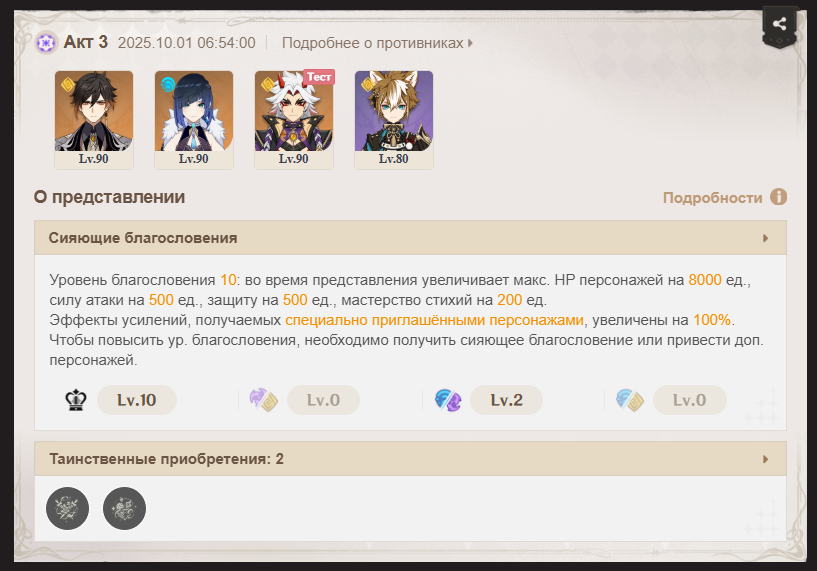The image size is (817, 571).
Task: Open the Lv.80 fox-eared character card
Action: [394, 120]
